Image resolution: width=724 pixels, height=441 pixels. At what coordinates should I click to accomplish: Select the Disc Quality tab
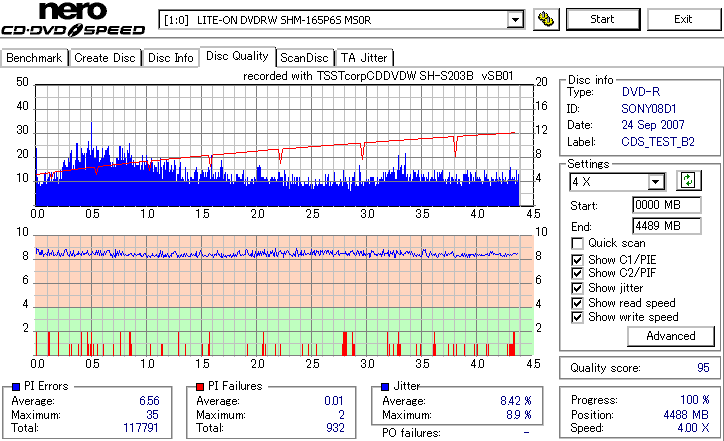click(x=237, y=56)
